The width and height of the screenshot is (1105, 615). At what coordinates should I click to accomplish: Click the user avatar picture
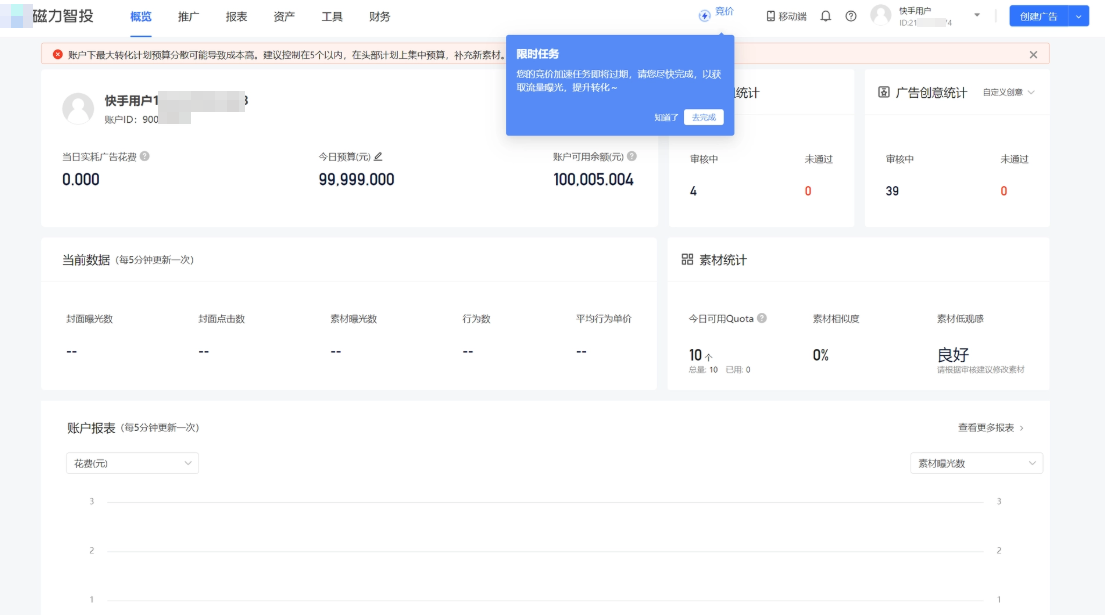pyautogui.click(x=880, y=17)
